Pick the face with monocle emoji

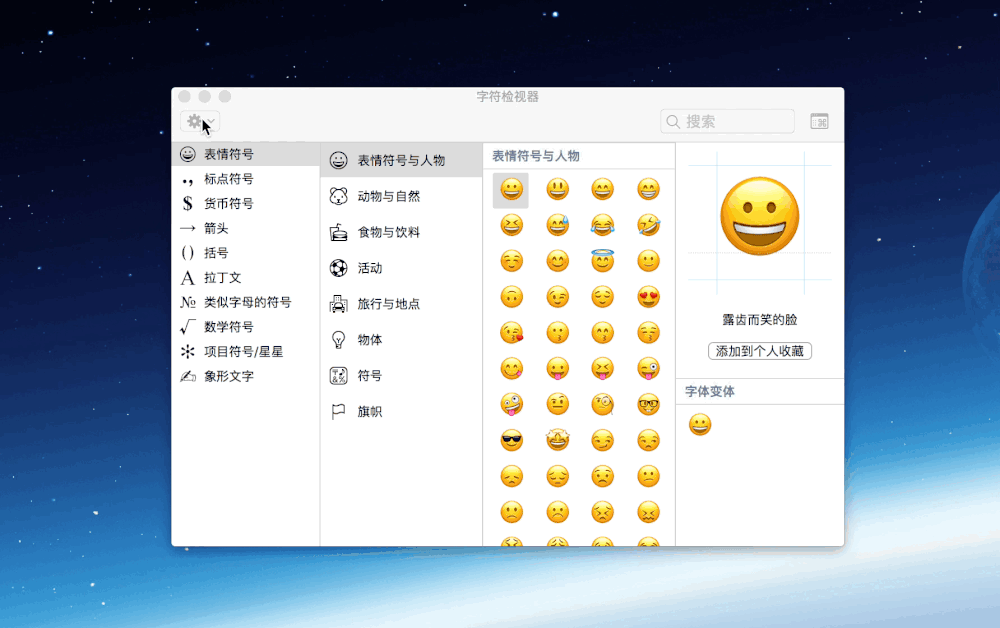click(602, 404)
